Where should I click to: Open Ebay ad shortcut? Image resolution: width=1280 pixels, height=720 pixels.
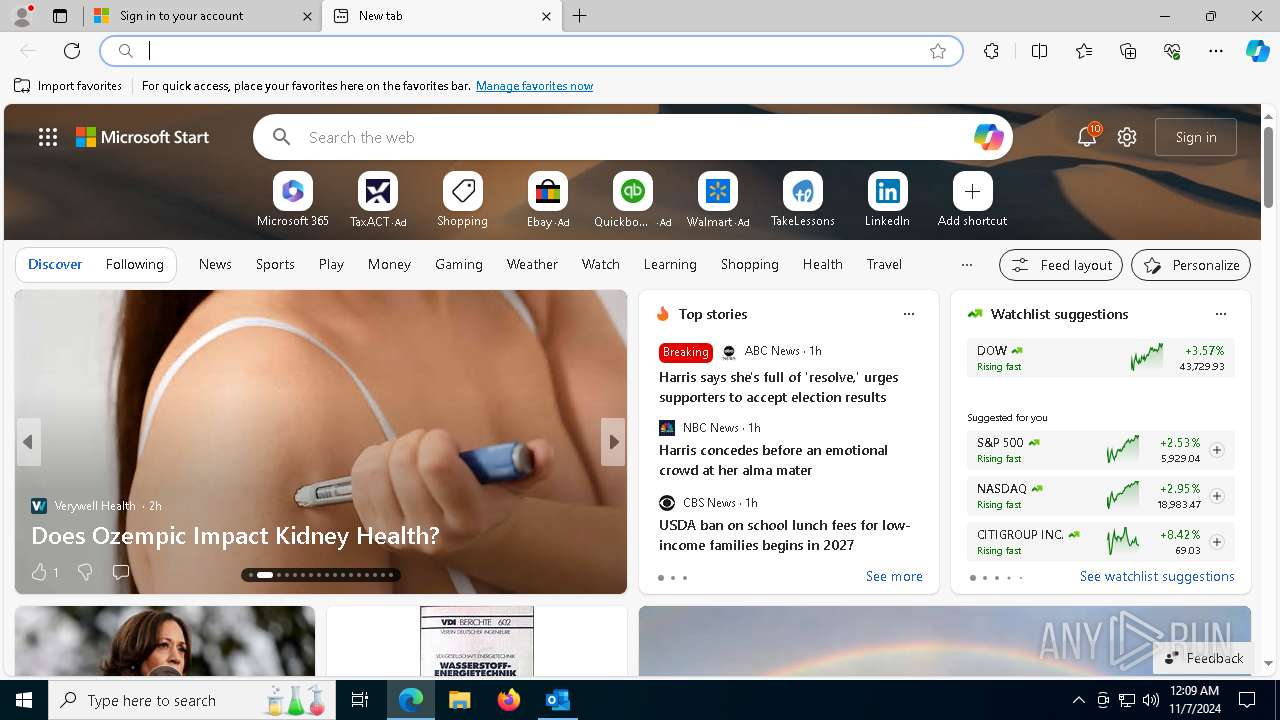pyautogui.click(x=547, y=200)
